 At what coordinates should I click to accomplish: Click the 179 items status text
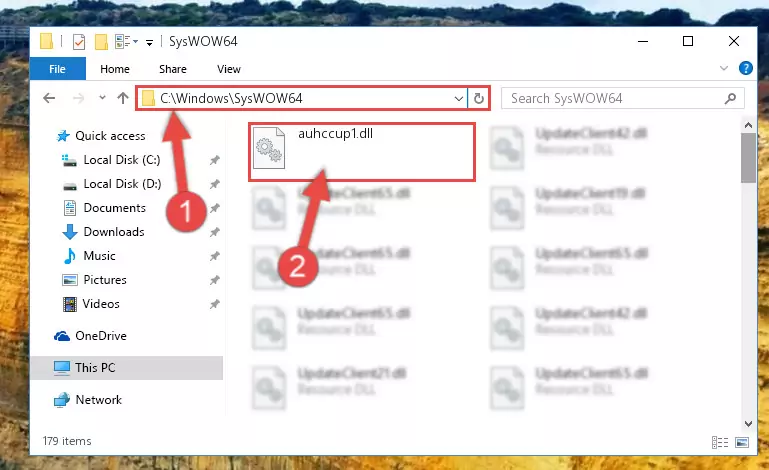(x=67, y=441)
